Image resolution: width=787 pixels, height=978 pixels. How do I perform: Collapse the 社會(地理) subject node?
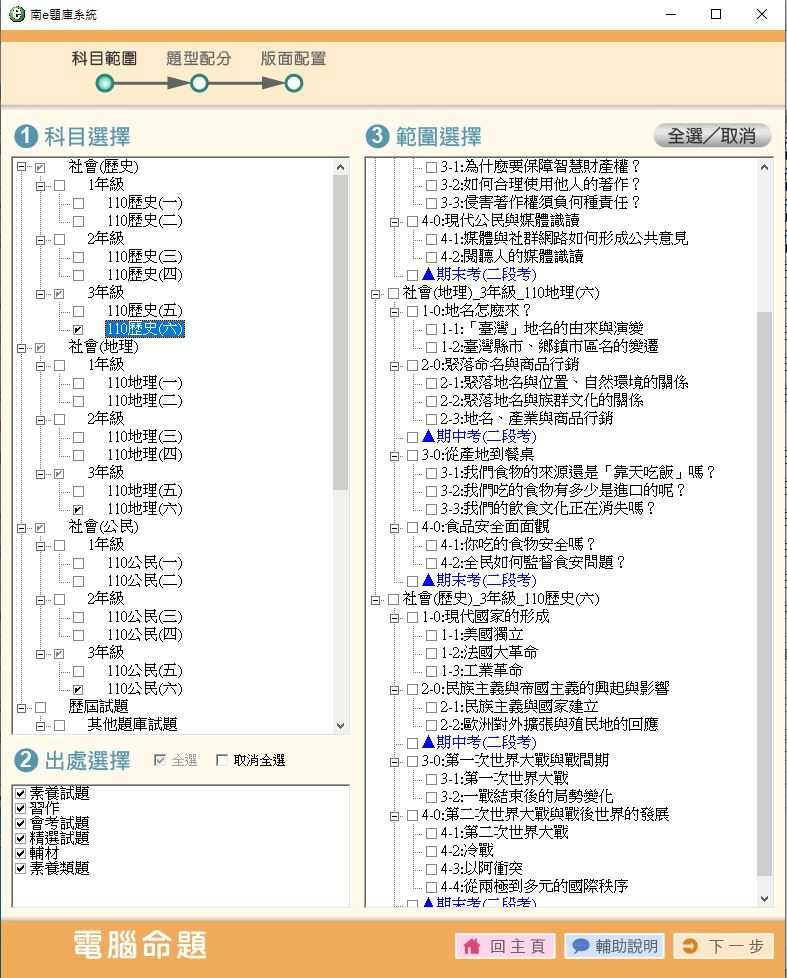click(x=21, y=347)
